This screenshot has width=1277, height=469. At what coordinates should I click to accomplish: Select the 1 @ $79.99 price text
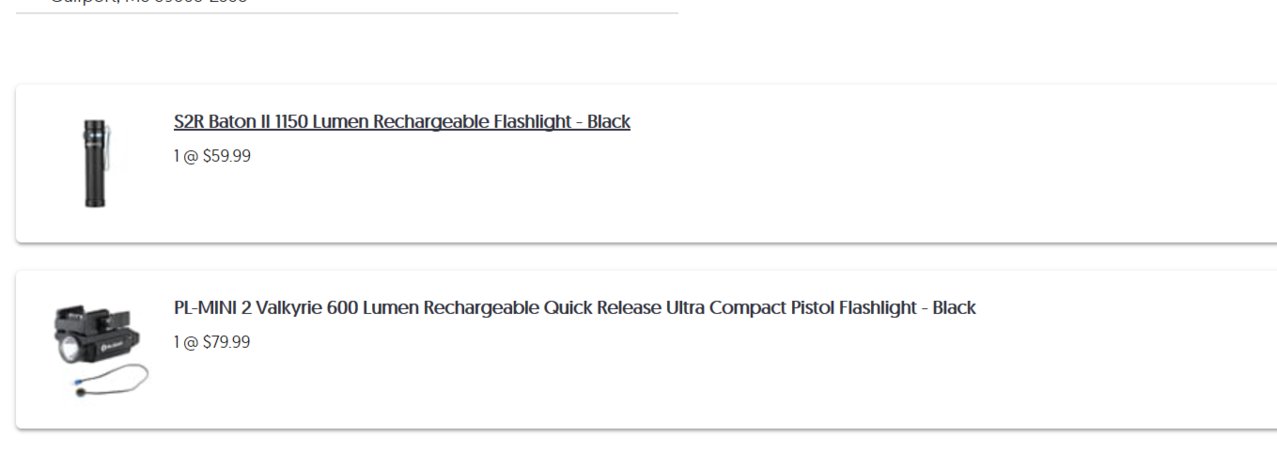[x=212, y=342]
